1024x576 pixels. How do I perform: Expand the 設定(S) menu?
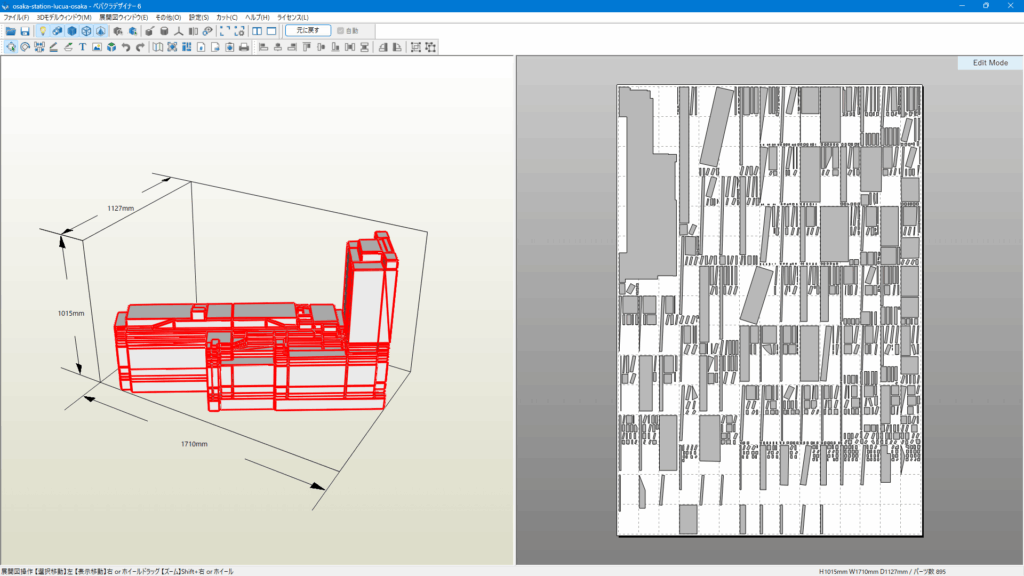pos(199,18)
